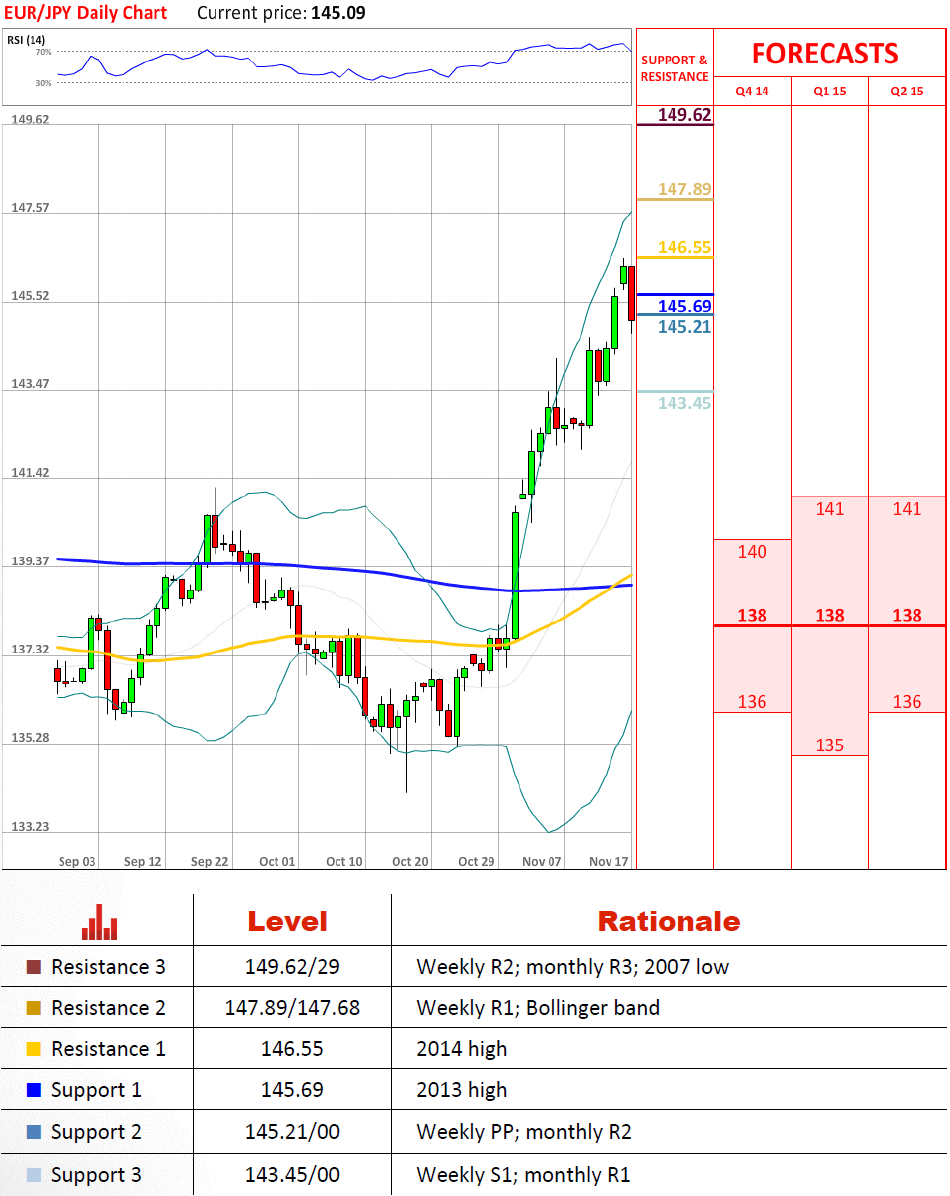Click the Sep 03 date axis label
The width and height of the screenshot is (950, 1196).
pos(77,861)
